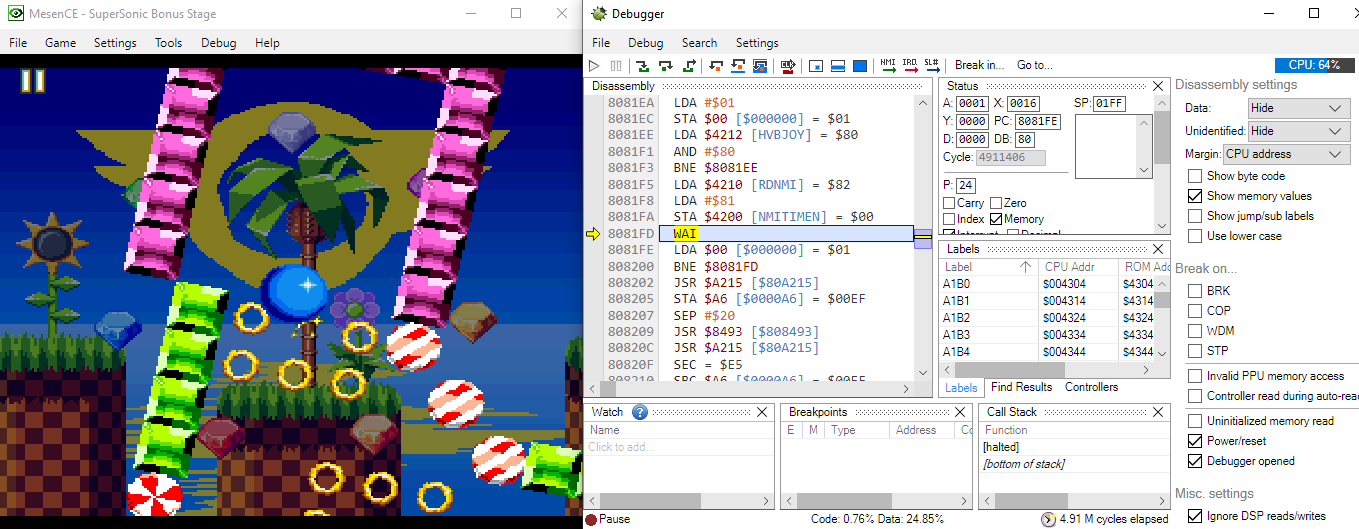
Task: Uncheck Ignore DSP reads/writes
Action: pyautogui.click(x=1195, y=516)
